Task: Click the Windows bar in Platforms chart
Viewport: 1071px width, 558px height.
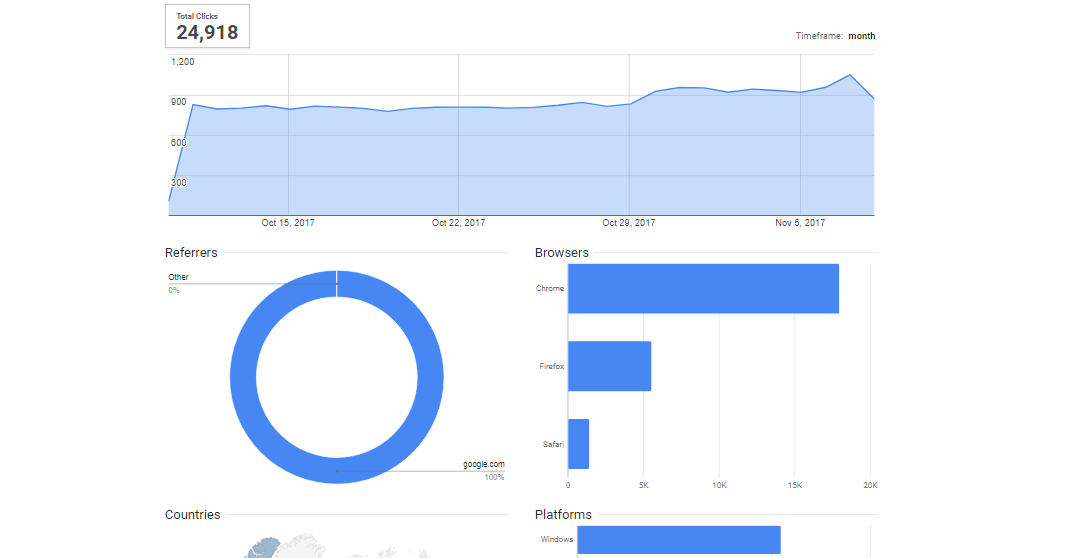Action: (679, 540)
